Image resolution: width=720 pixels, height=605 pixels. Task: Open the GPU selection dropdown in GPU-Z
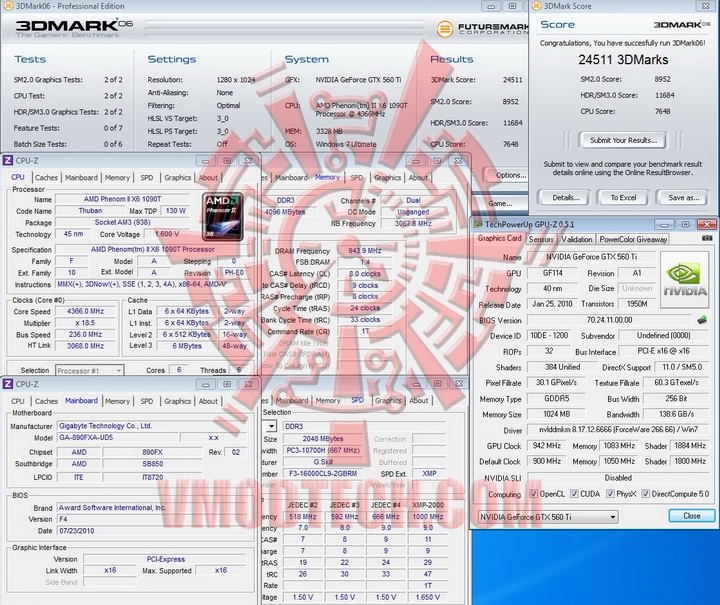(x=548, y=517)
